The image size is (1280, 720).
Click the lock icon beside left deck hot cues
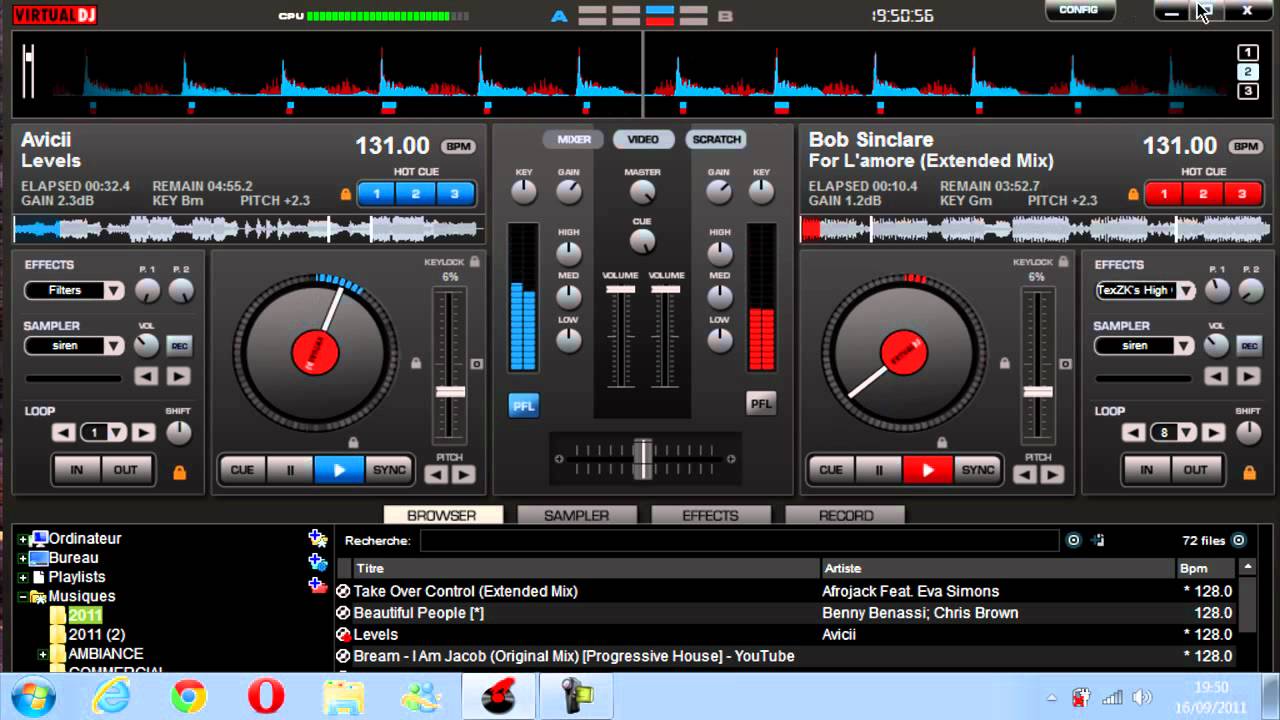click(347, 194)
